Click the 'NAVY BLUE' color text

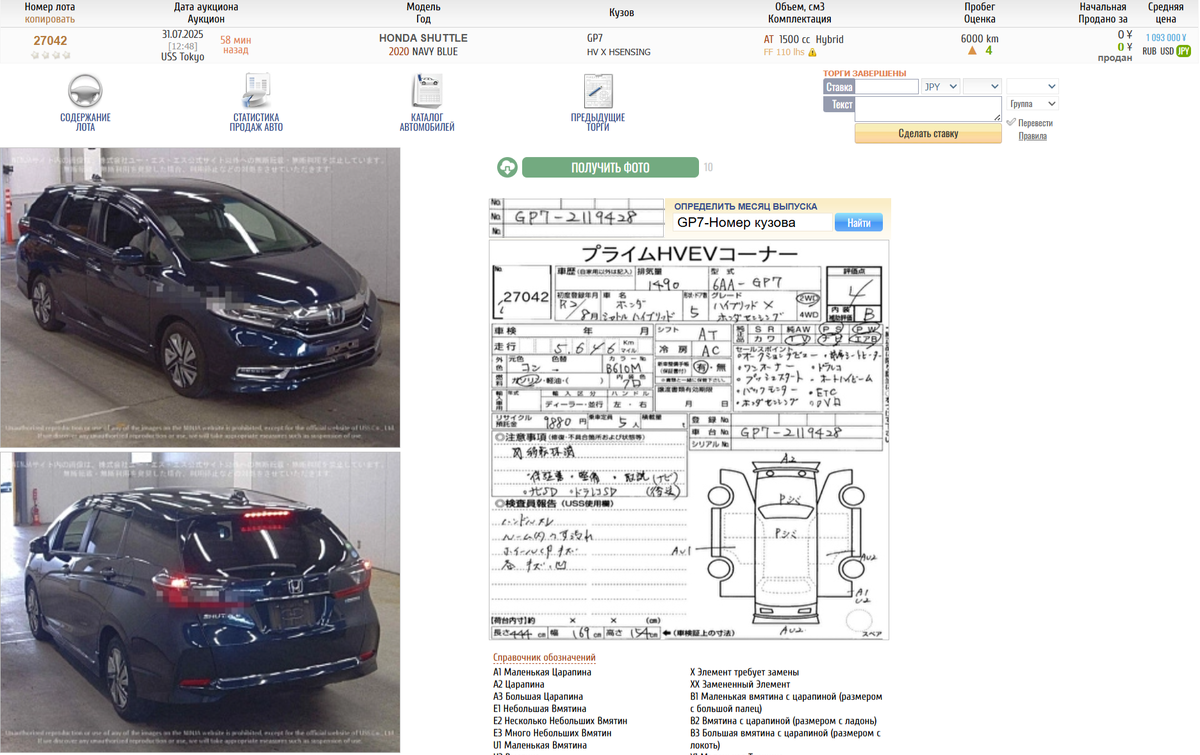point(436,51)
